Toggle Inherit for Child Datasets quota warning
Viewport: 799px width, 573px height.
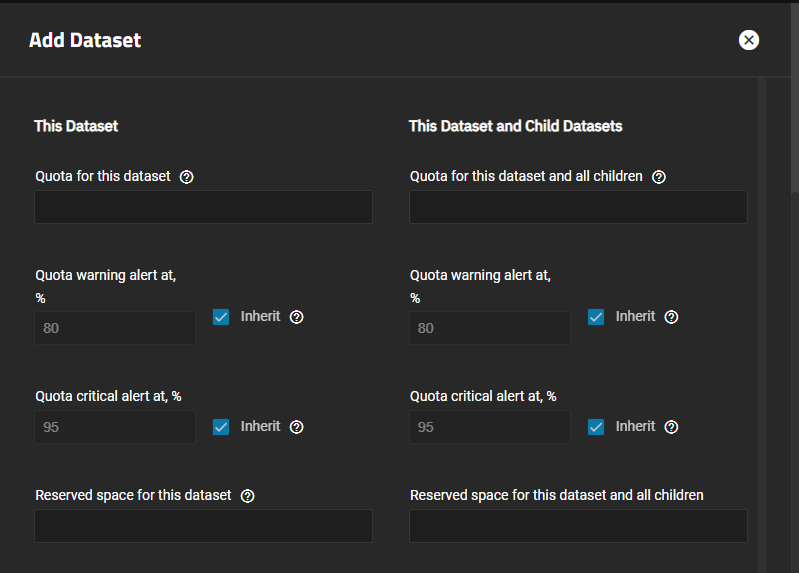click(596, 317)
